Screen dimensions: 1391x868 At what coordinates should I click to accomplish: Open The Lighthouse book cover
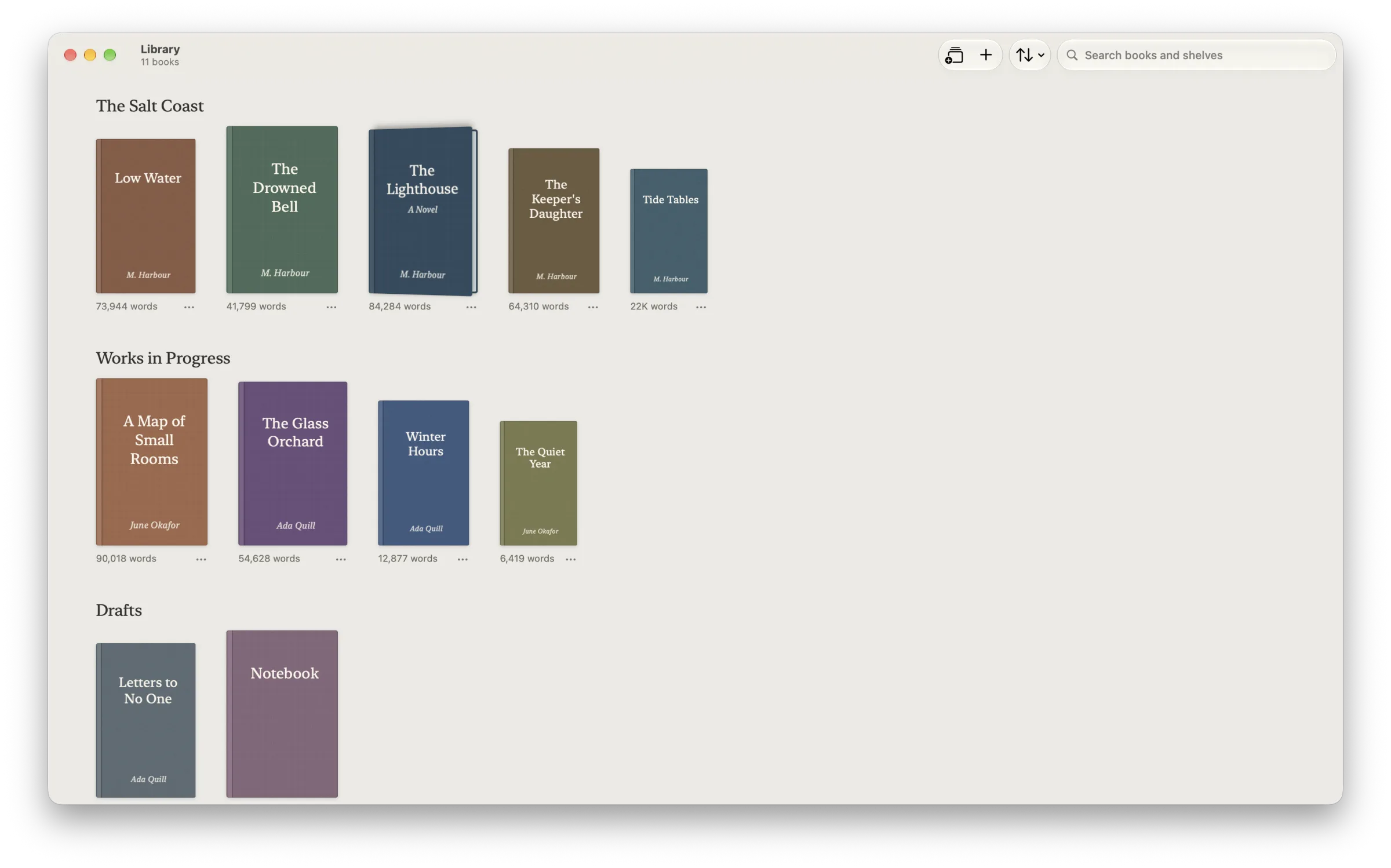pos(423,211)
